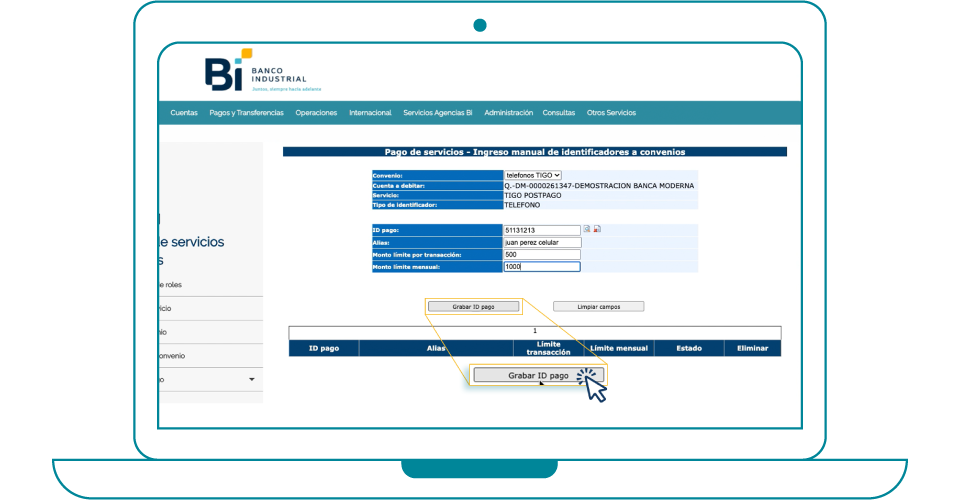Click page number 1 in results table
The image size is (960, 500).
click(x=535, y=331)
